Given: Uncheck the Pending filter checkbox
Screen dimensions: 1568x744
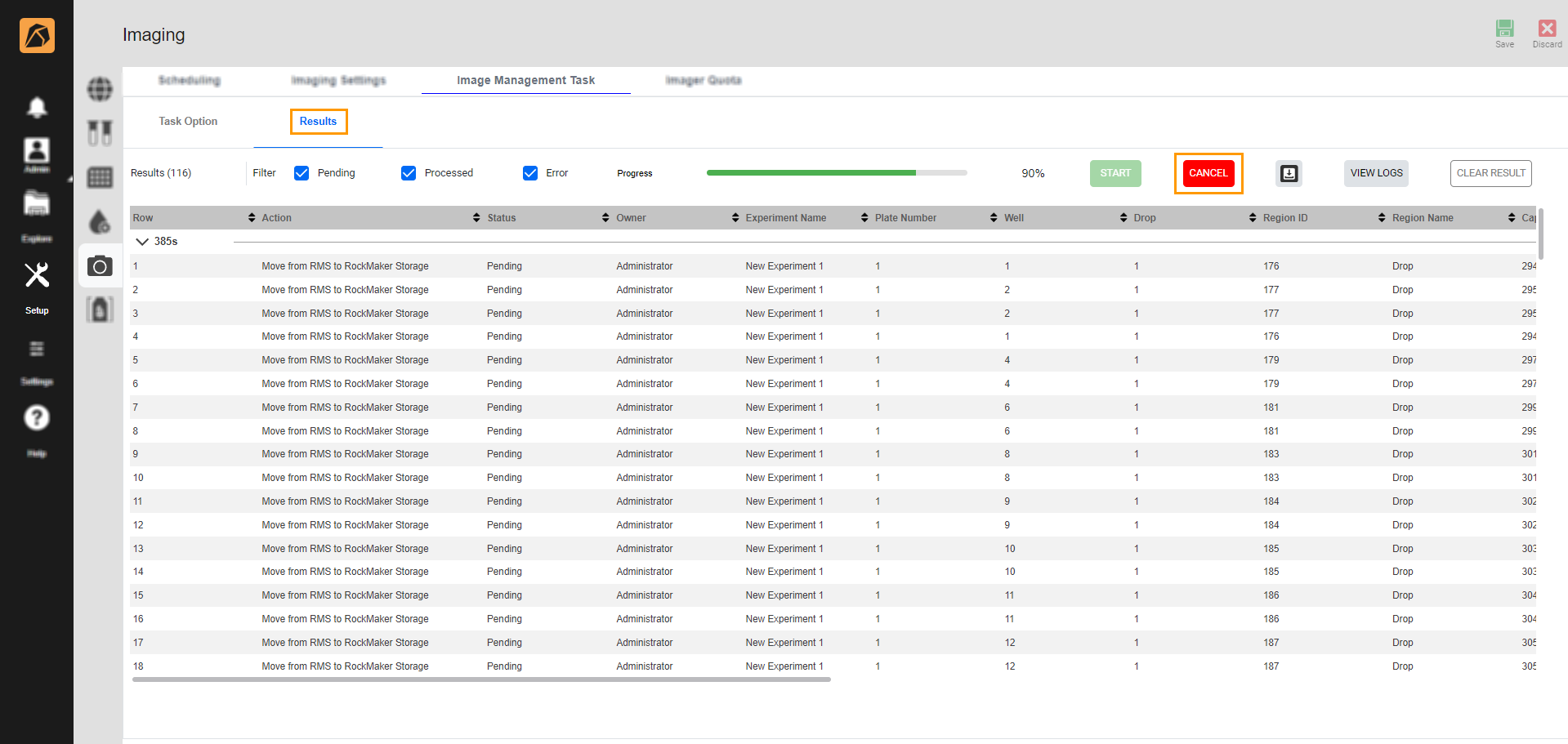Looking at the screenshot, I should point(302,173).
